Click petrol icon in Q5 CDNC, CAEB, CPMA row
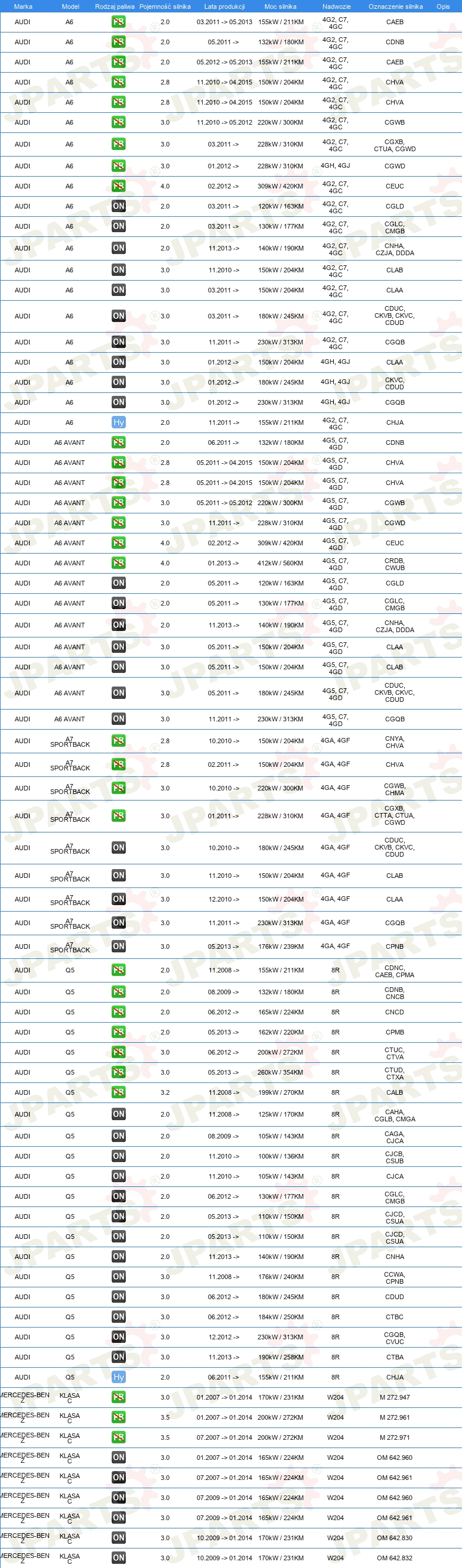Screen dimensions: 462x1568 pyautogui.click(x=119, y=970)
